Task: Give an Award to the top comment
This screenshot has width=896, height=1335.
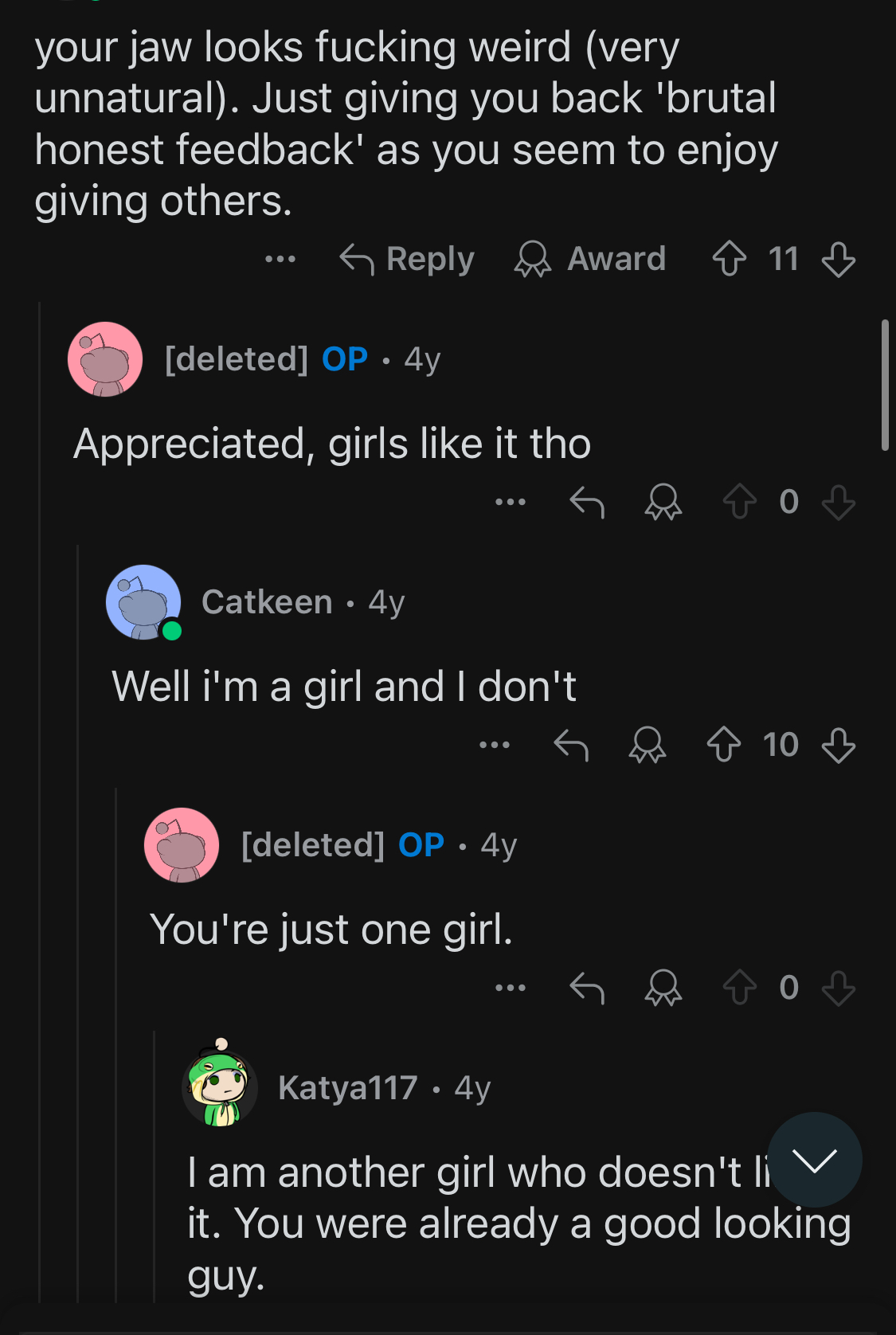Action: 590,259
